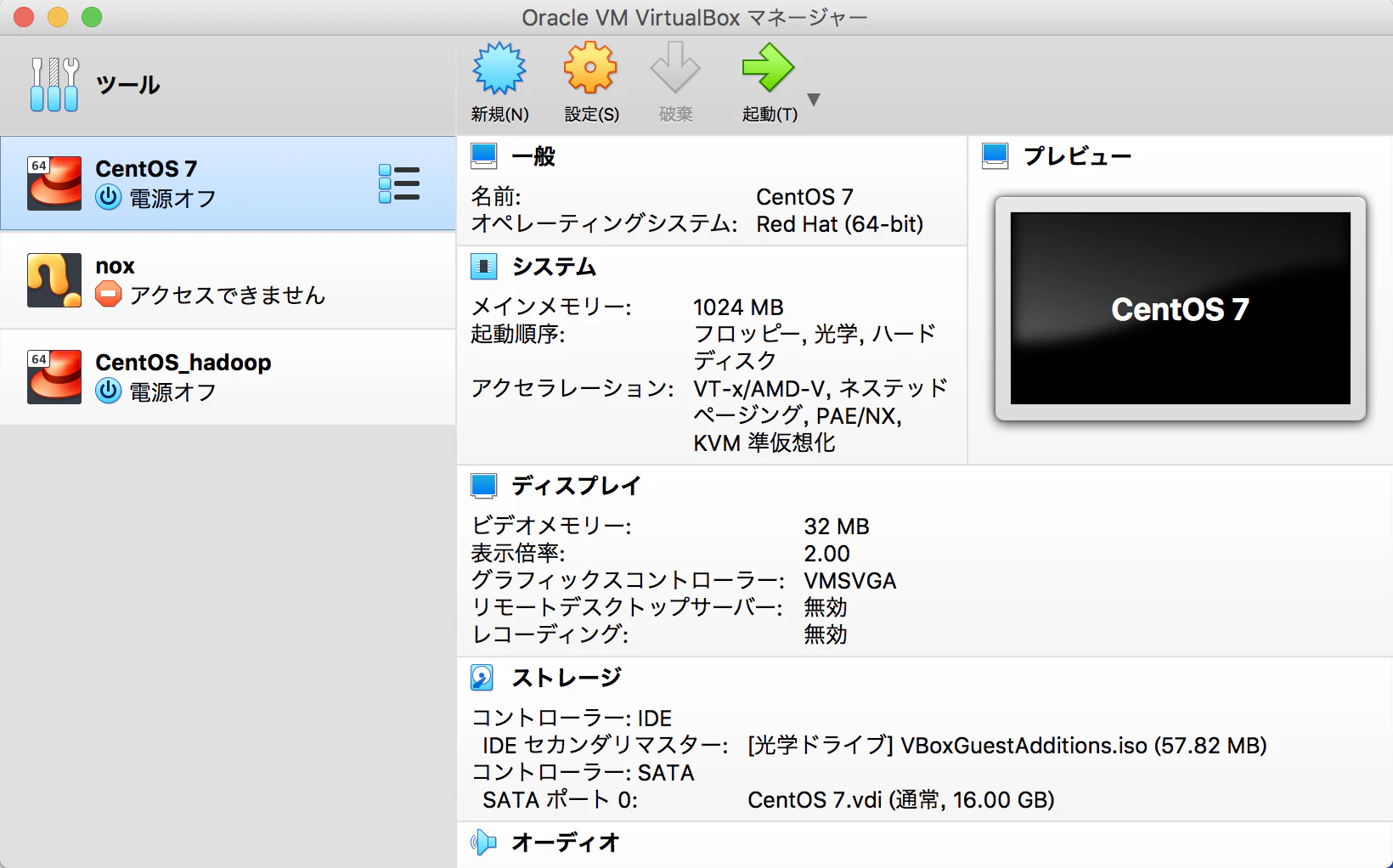Open the 設定 (Settings) gear icon

click(x=590, y=66)
